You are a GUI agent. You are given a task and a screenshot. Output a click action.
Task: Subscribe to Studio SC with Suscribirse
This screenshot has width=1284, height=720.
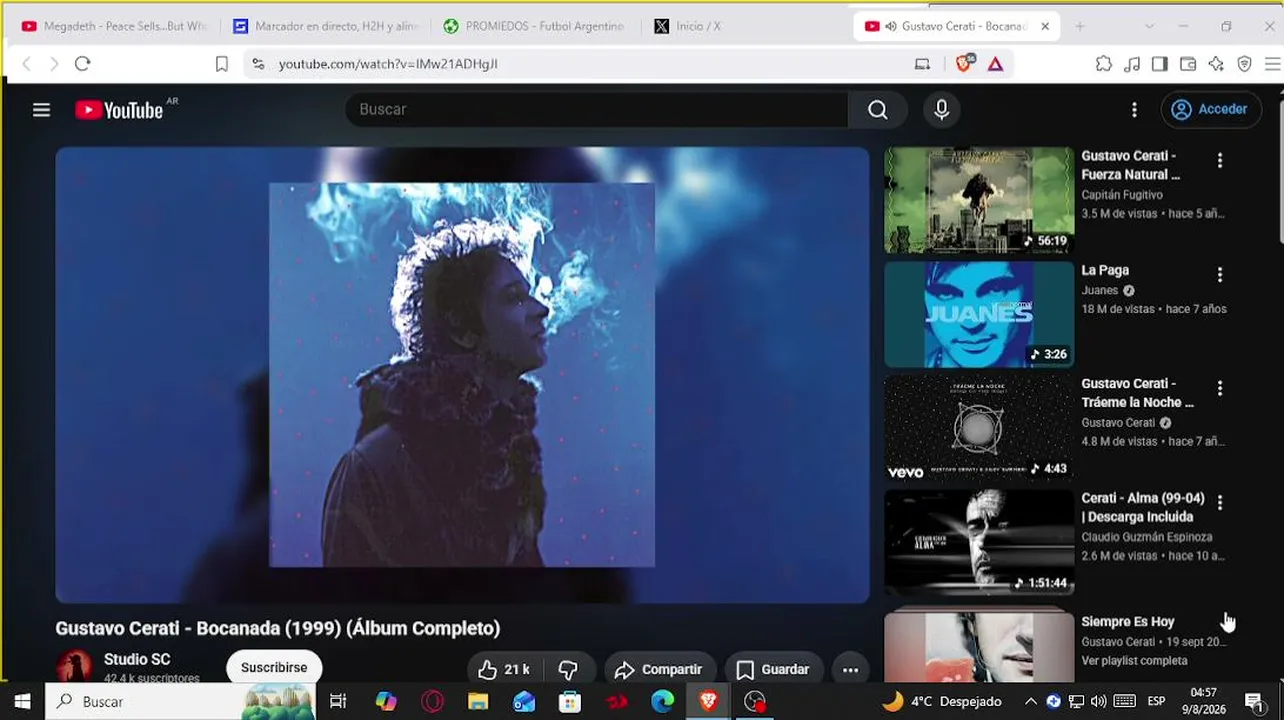pos(274,667)
